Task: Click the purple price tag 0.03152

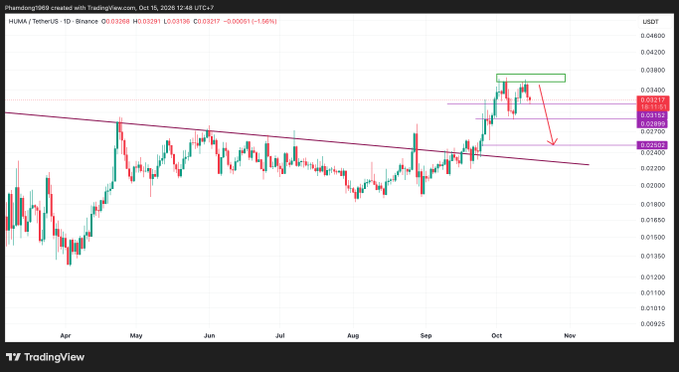Action: tap(652, 115)
